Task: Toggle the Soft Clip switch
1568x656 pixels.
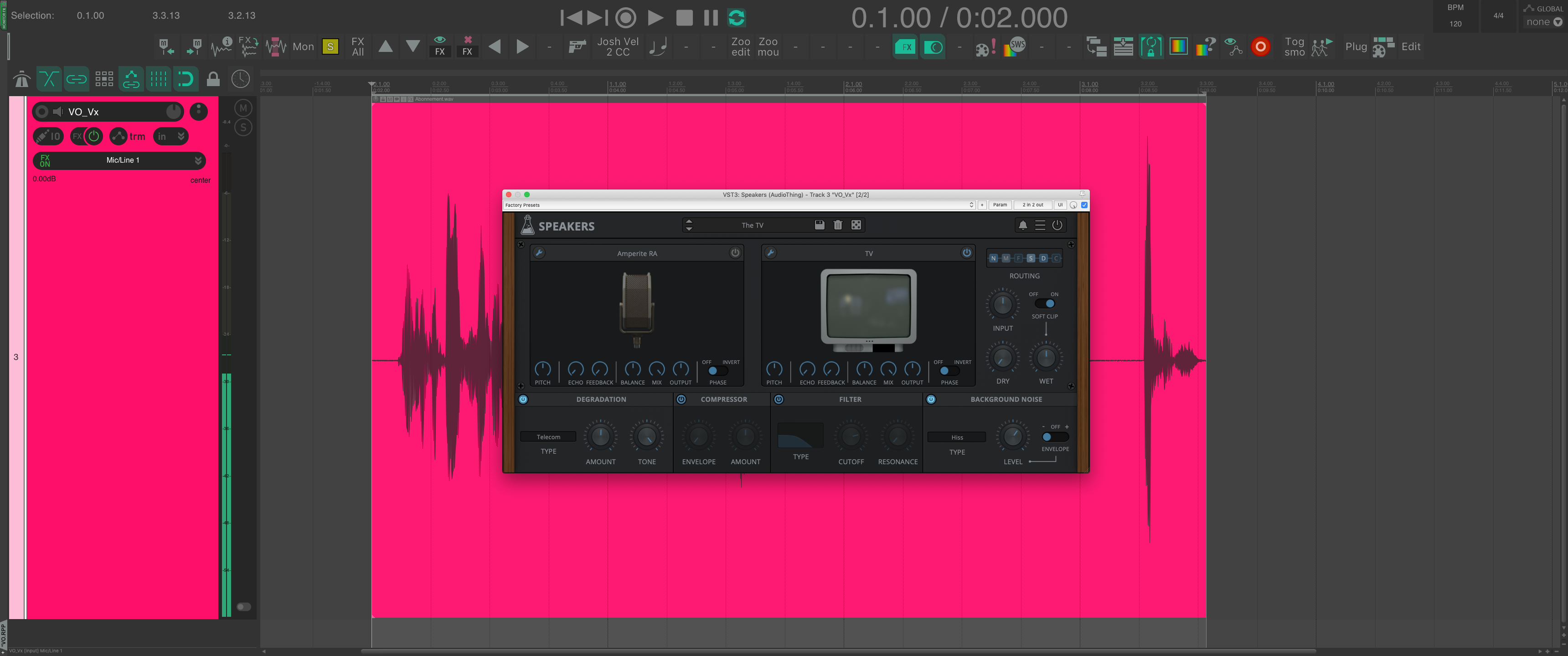Action: pos(1045,304)
